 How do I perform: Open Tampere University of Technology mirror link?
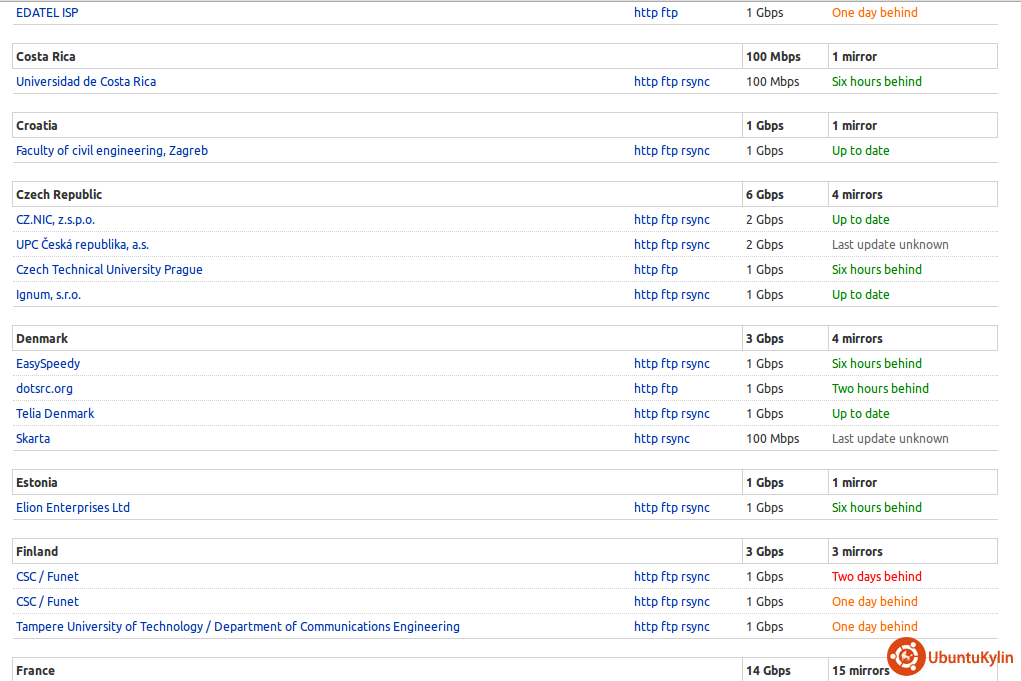click(x=238, y=627)
